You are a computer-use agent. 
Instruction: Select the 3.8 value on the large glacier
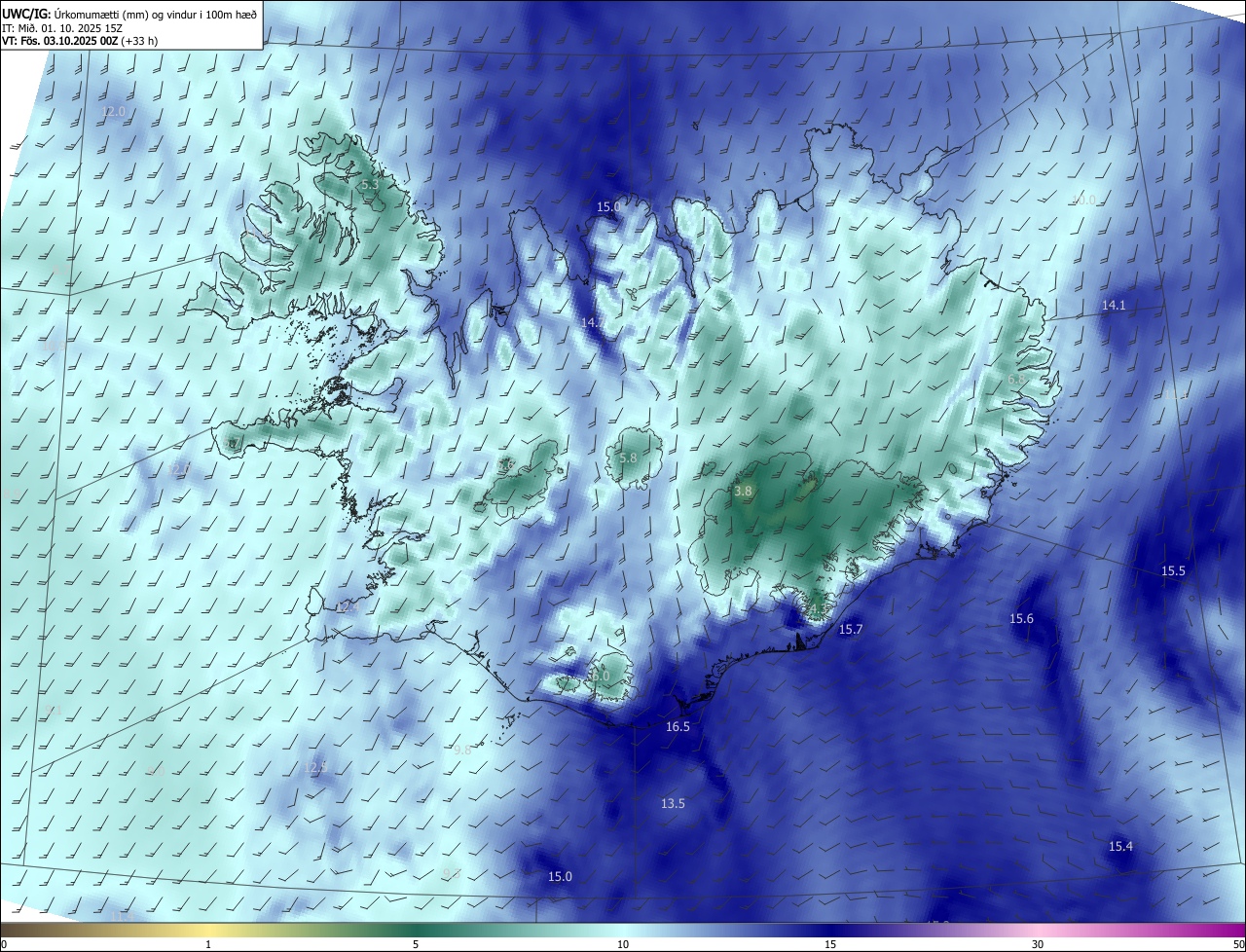point(743,492)
